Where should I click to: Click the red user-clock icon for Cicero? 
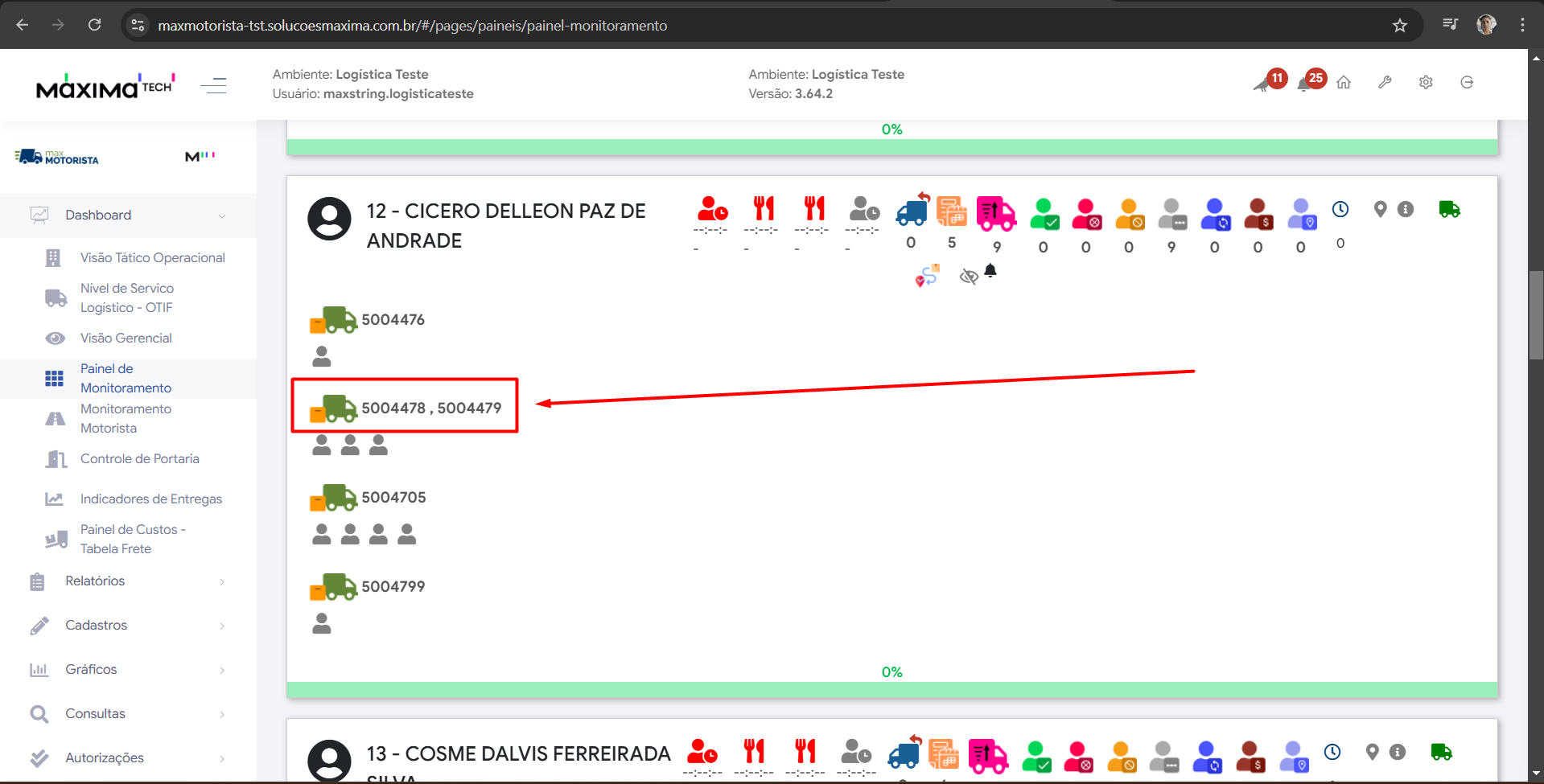[x=712, y=208]
